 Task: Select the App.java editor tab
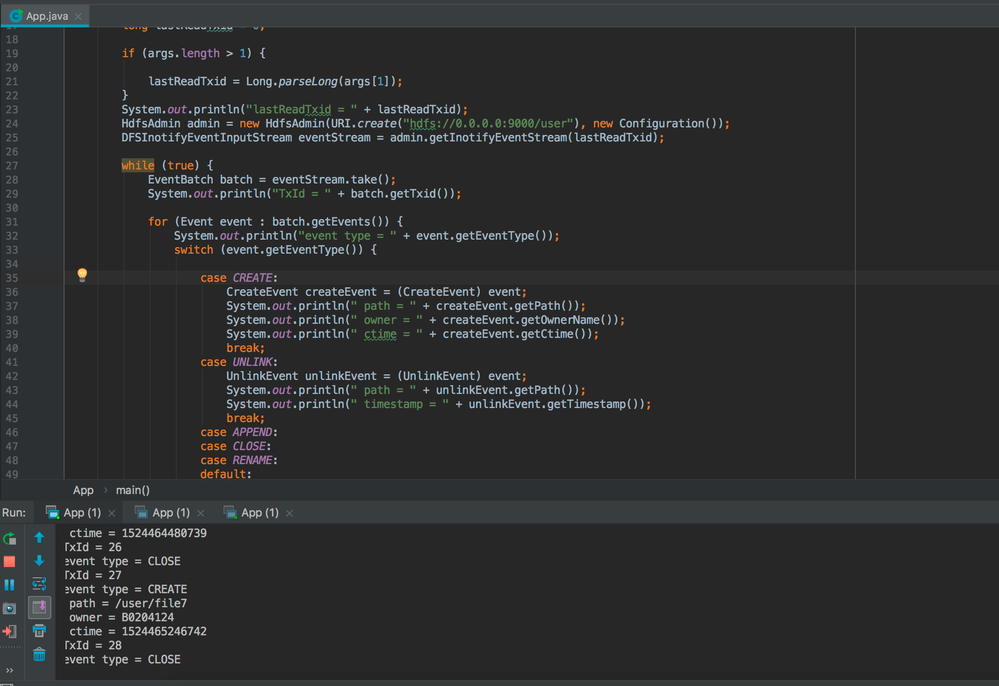47,16
